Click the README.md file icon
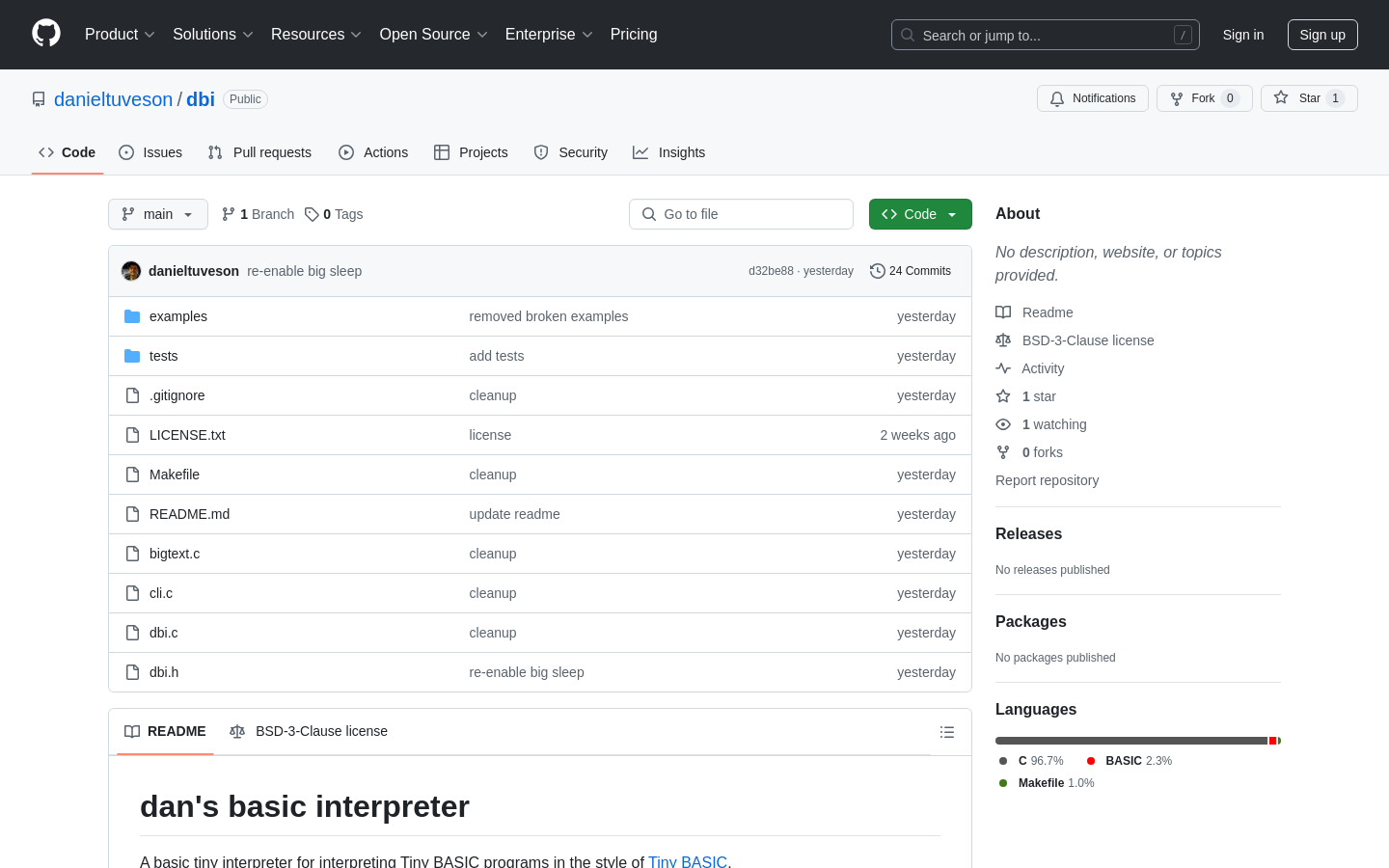The image size is (1389, 868). coord(132,514)
